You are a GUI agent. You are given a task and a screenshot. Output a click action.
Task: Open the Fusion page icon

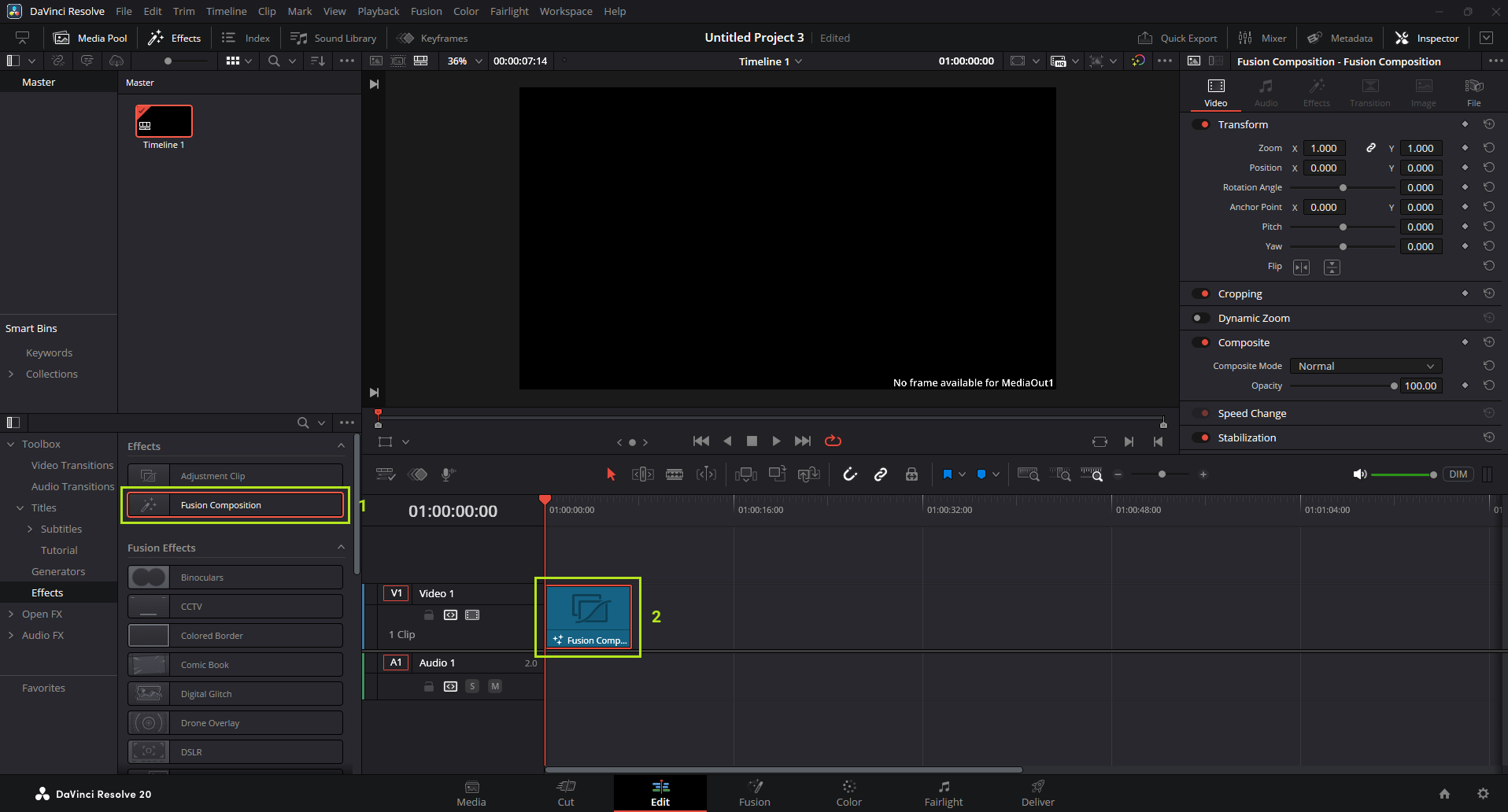point(754,793)
